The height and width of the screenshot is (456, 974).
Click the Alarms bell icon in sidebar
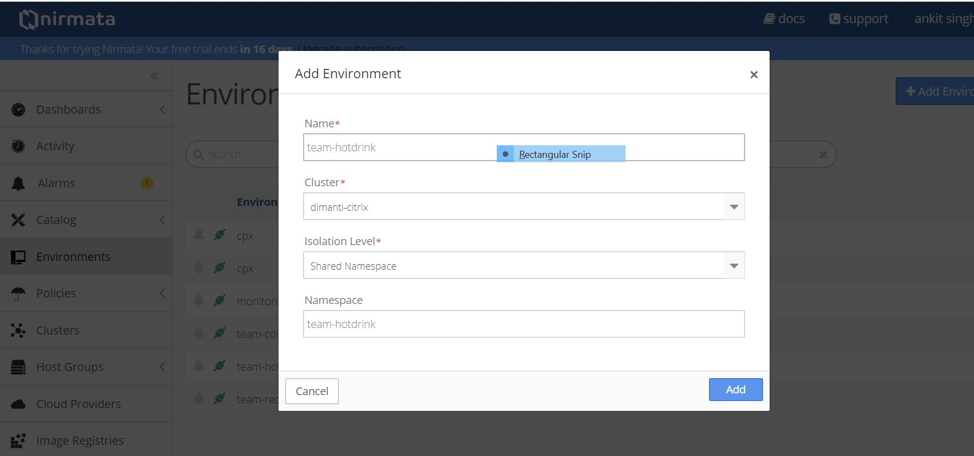point(18,183)
